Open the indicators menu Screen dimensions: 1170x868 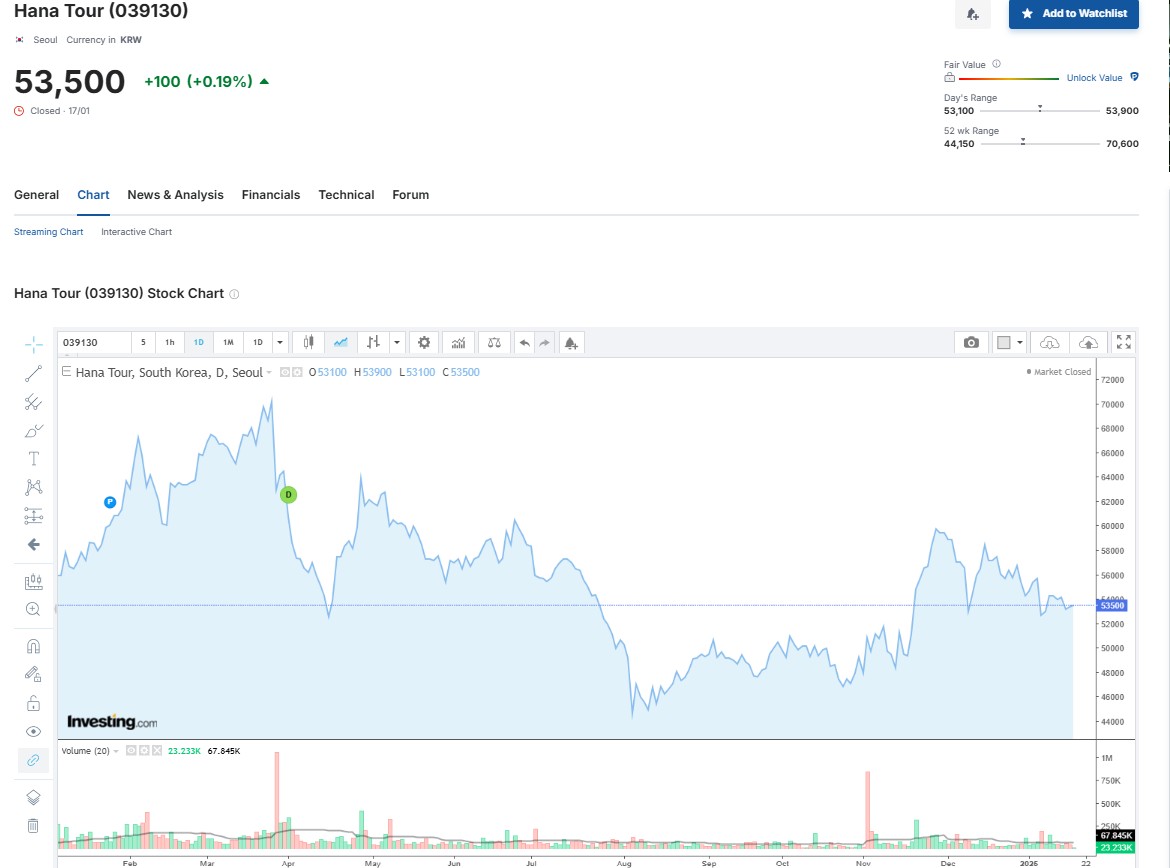[x=458, y=343]
